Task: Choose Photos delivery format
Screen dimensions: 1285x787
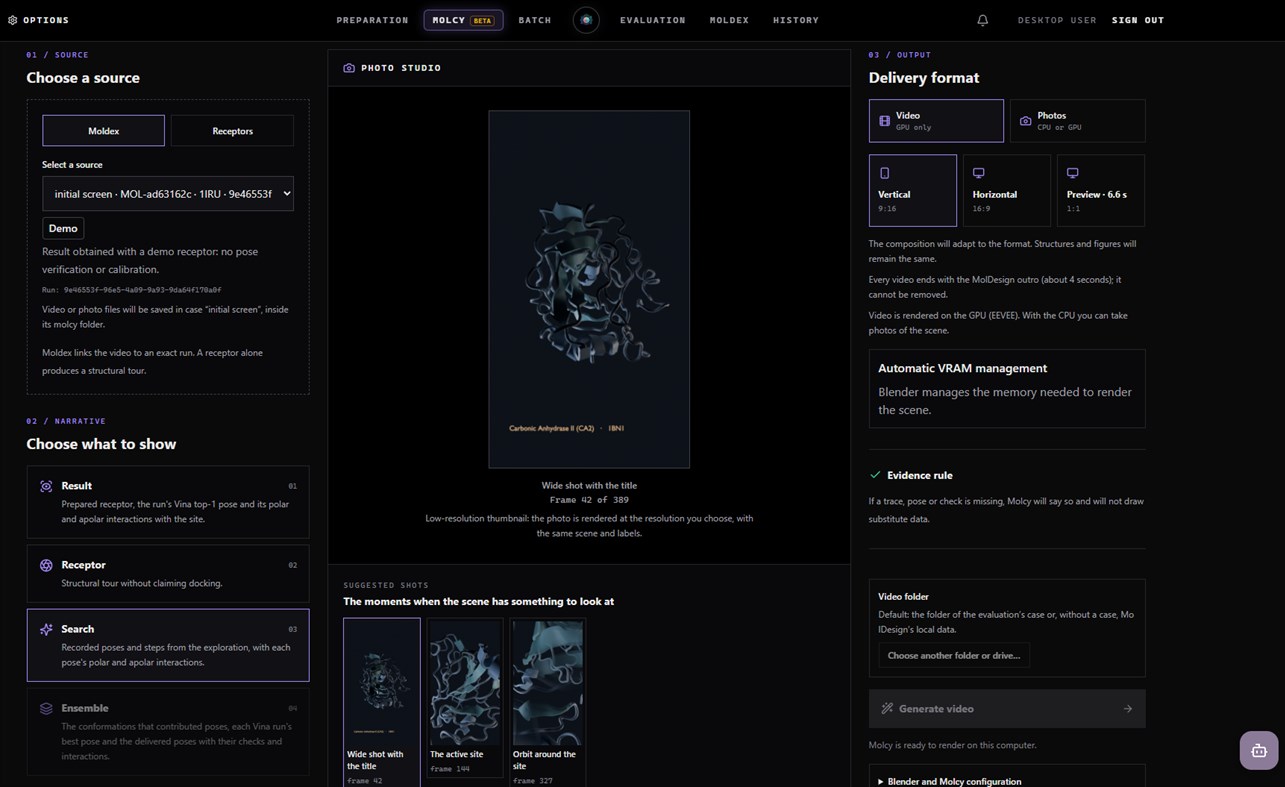Action: [1078, 121]
